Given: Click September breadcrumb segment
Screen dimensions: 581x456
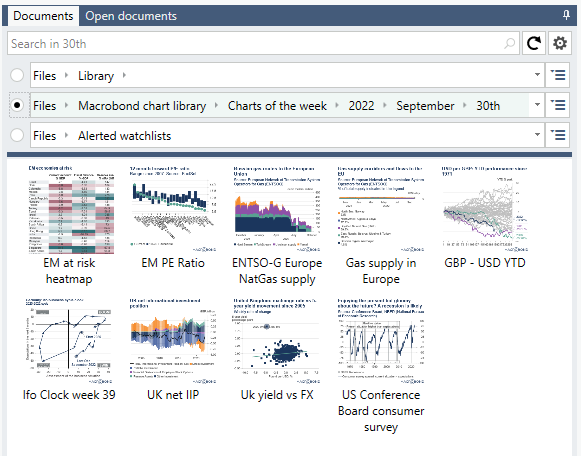Looking at the screenshot, I should coord(425,106).
